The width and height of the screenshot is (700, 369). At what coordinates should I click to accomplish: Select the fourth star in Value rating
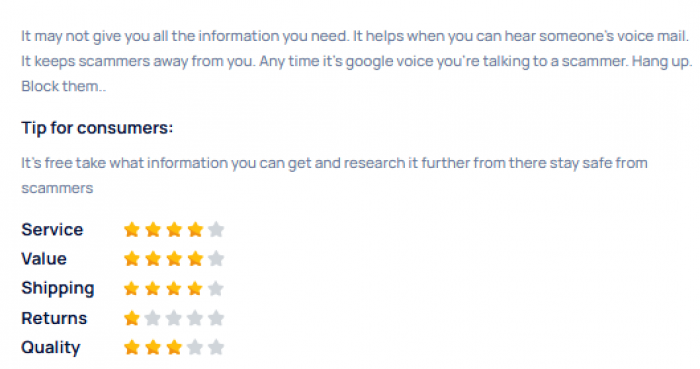click(195, 259)
